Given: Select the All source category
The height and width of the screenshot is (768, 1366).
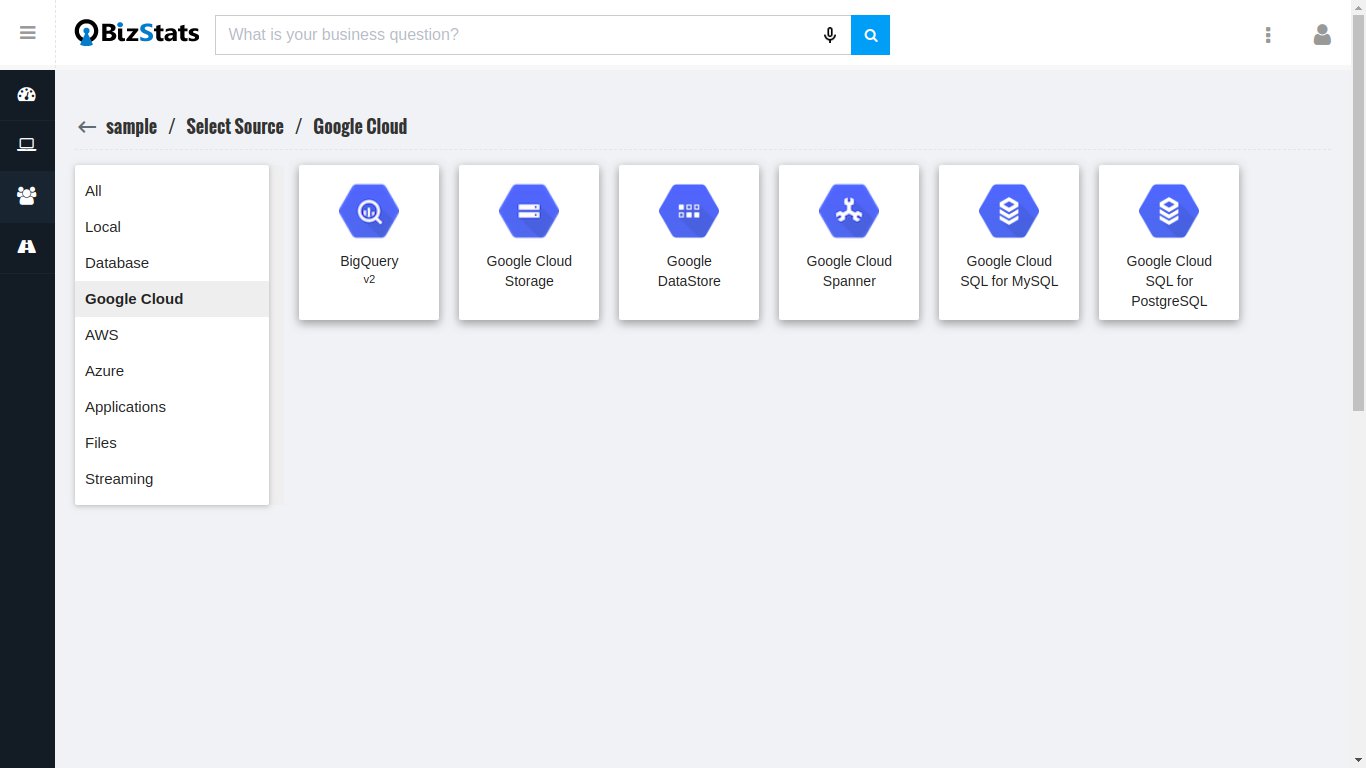Looking at the screenshot, I should pos(172,191).
